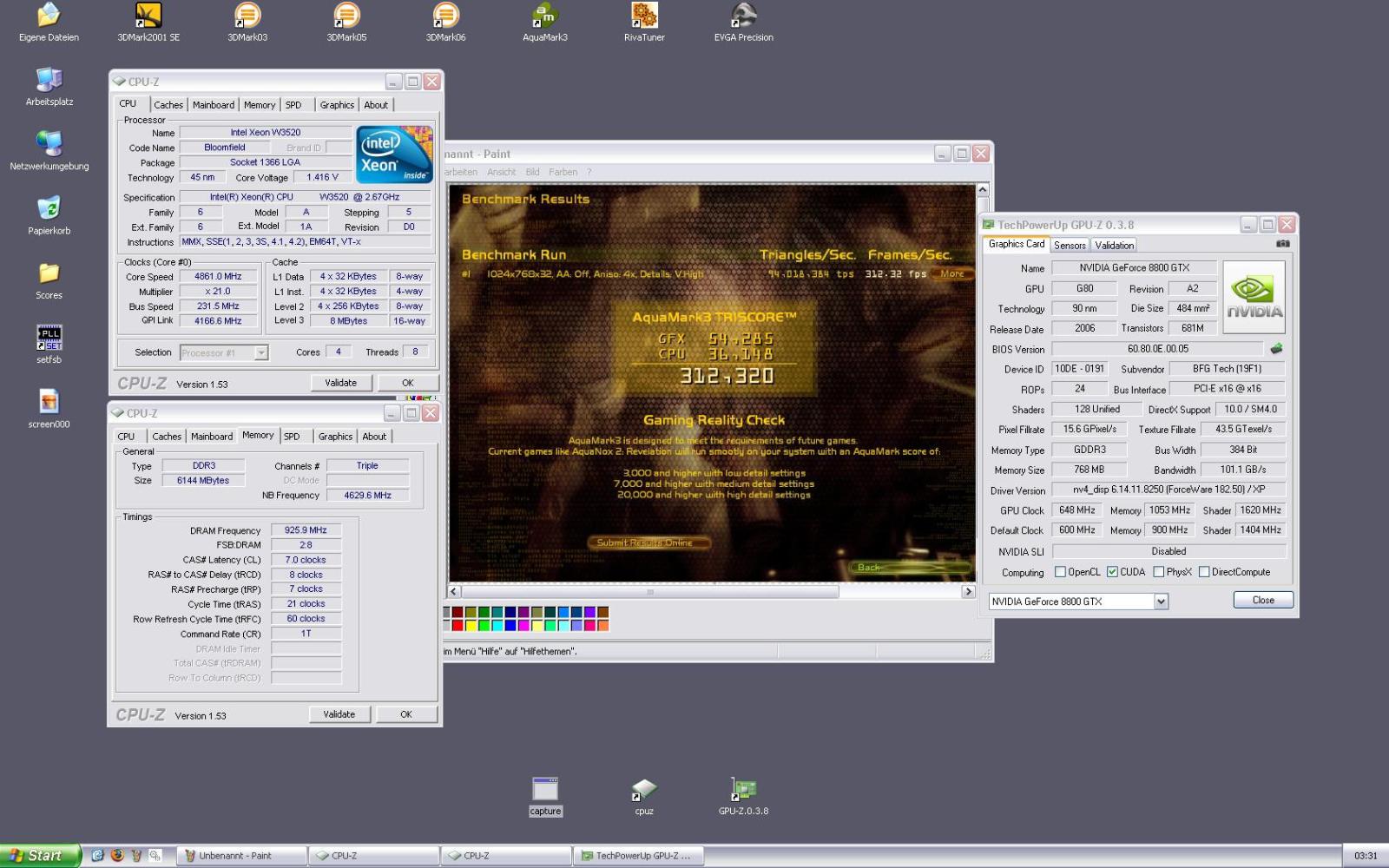This screenshot has width=1389, height=868.
Task: Open the 3DMark2001 SE desktop shortcut
Action: 148,22
